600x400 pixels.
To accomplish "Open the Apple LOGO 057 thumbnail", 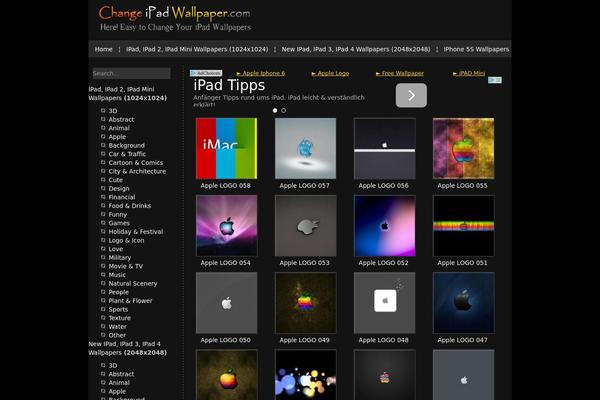I will (x=305, y=148).
